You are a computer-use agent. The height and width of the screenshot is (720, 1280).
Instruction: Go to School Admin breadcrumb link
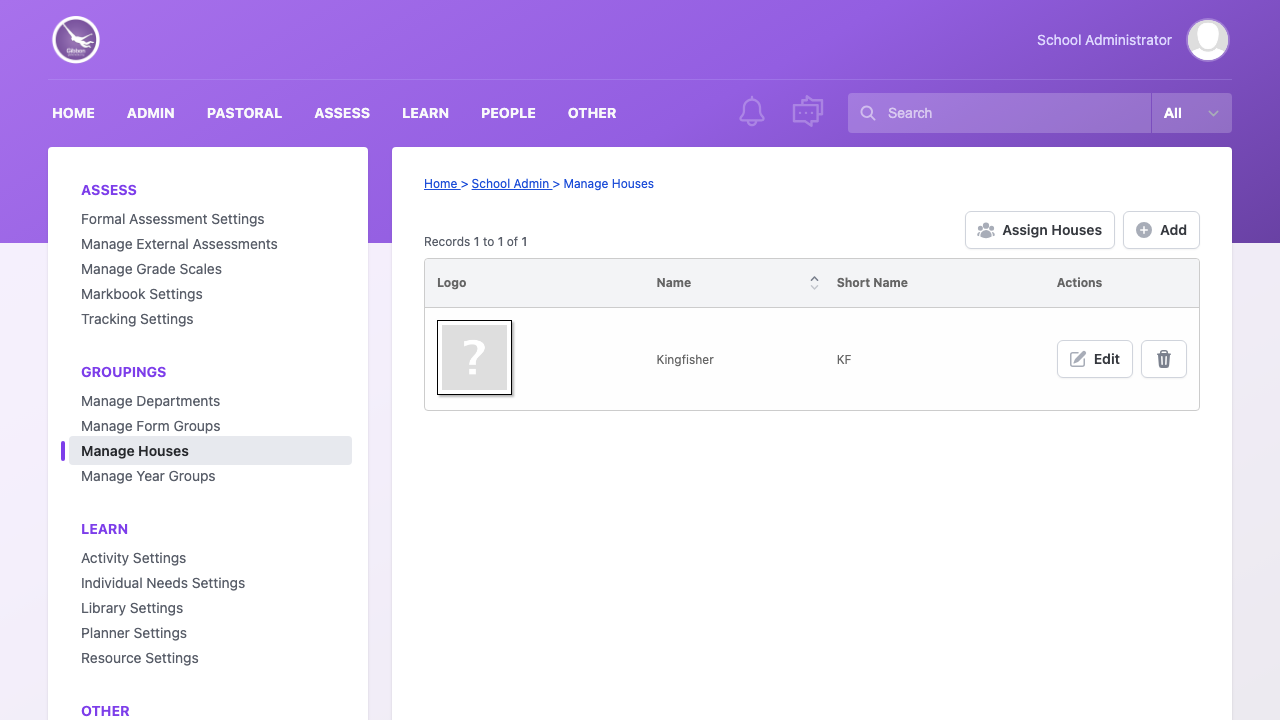[x=511, y=184]
